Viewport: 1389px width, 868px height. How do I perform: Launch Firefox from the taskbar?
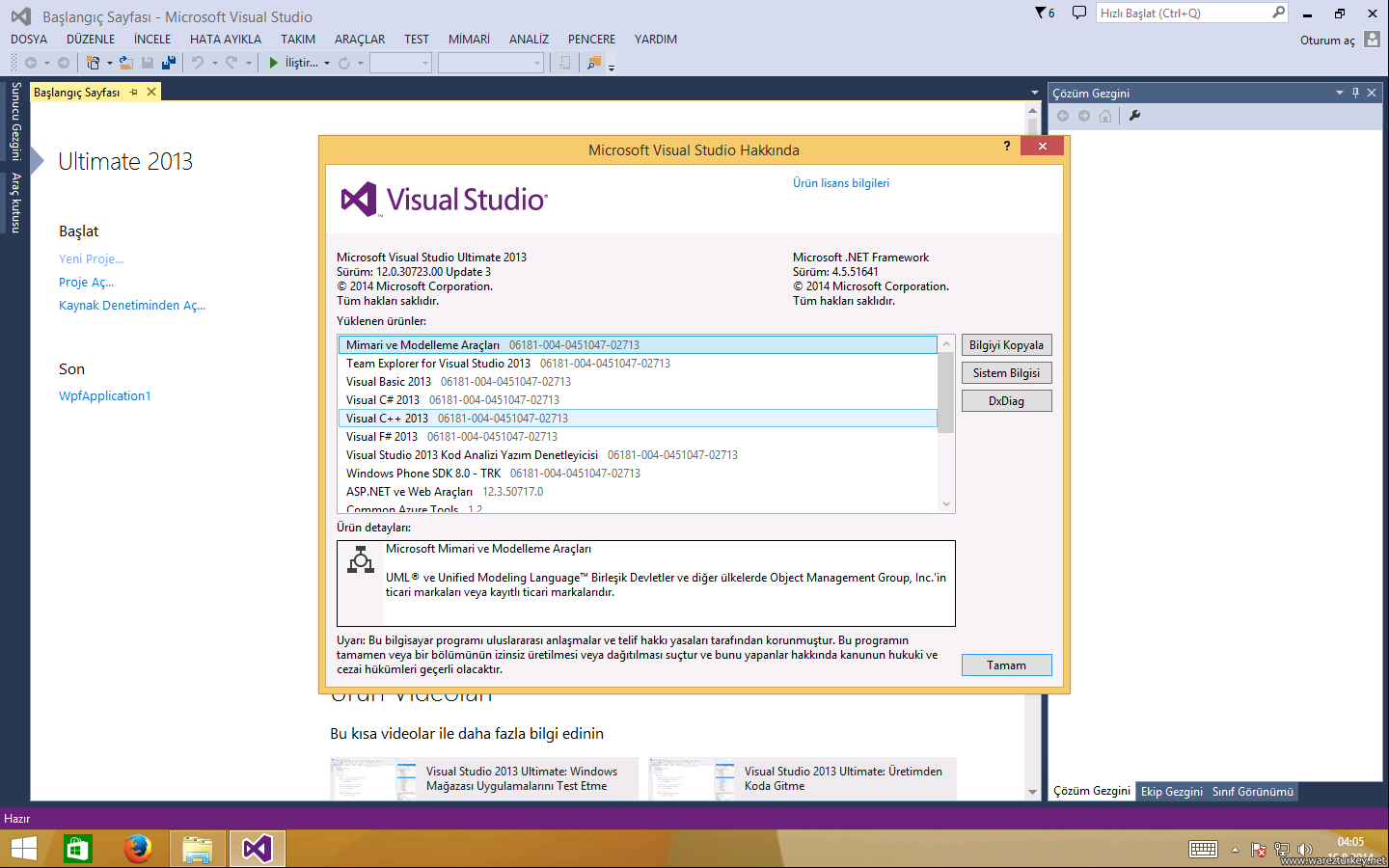click(x=138, y=849)
